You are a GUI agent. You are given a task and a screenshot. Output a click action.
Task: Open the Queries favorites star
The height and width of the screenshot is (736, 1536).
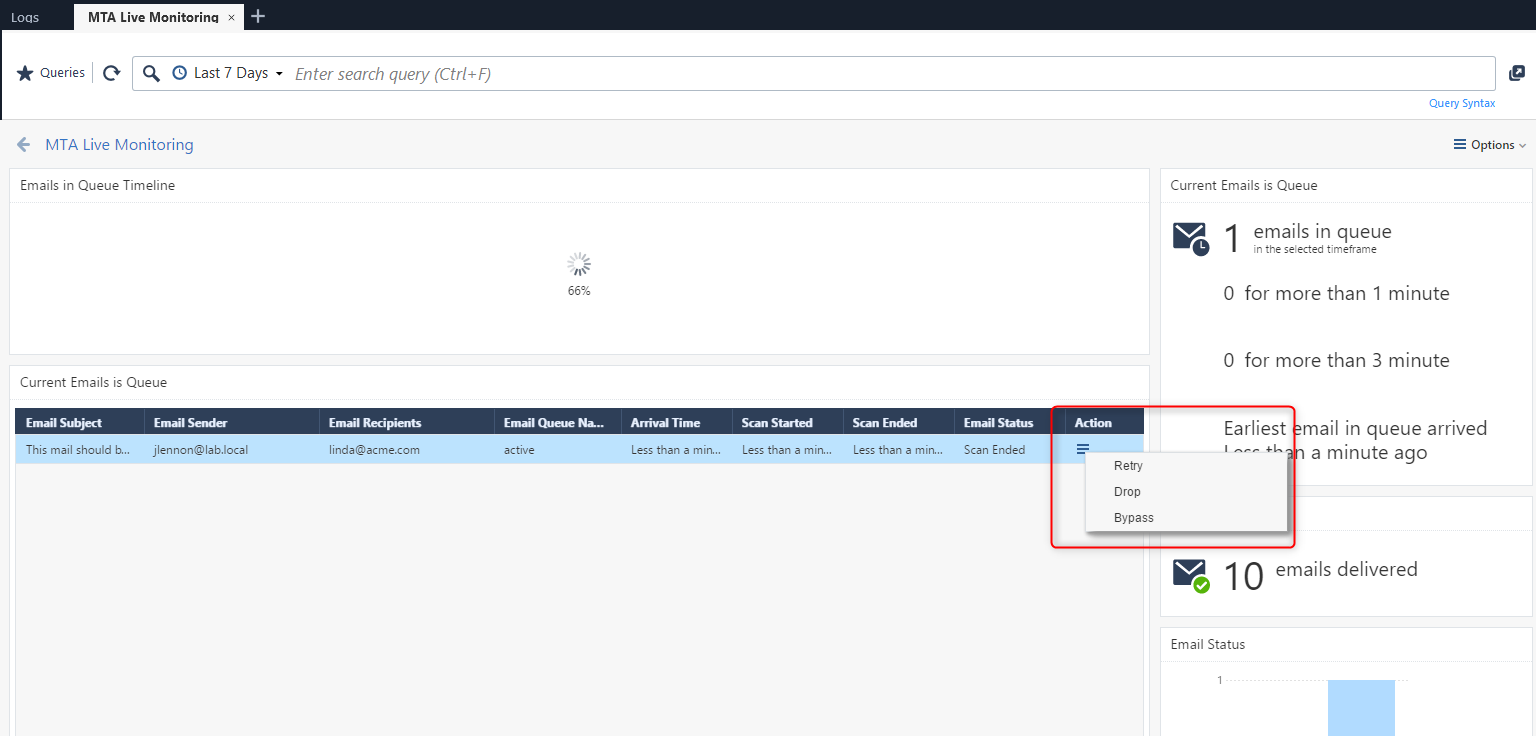(25, 73)
